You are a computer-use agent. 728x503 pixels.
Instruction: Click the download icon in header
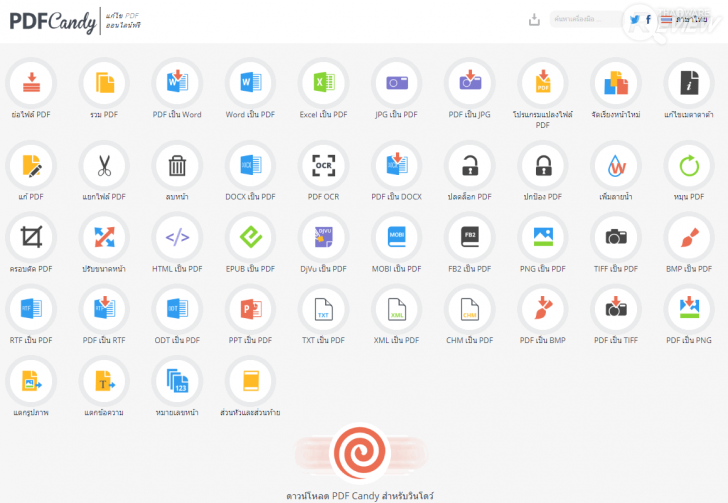(x=534, y=20)
